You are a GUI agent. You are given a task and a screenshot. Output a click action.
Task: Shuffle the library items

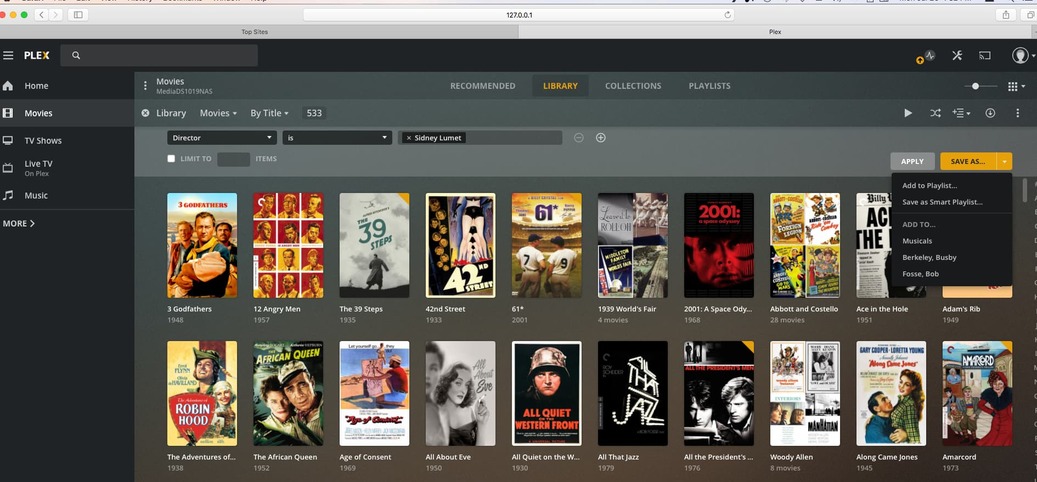click(x=935, y=113)
